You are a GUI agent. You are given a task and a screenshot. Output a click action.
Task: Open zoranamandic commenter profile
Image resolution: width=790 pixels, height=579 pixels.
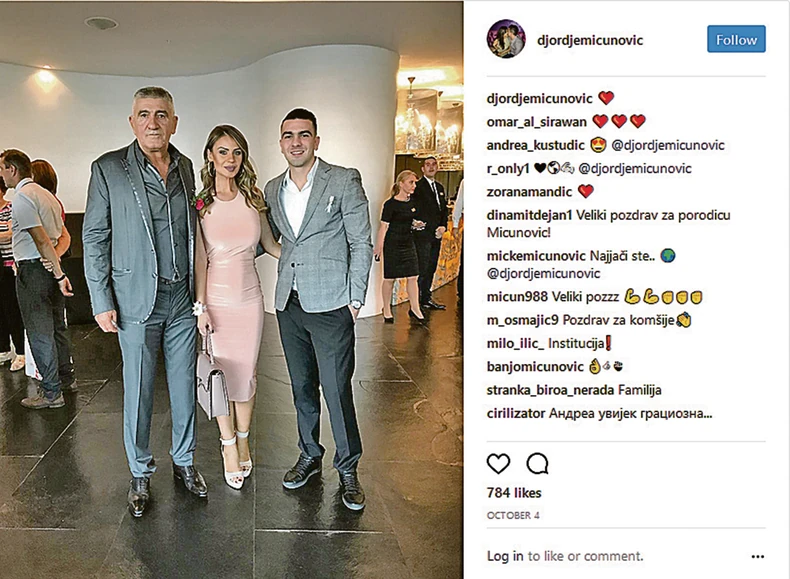[x=530, y=192]
